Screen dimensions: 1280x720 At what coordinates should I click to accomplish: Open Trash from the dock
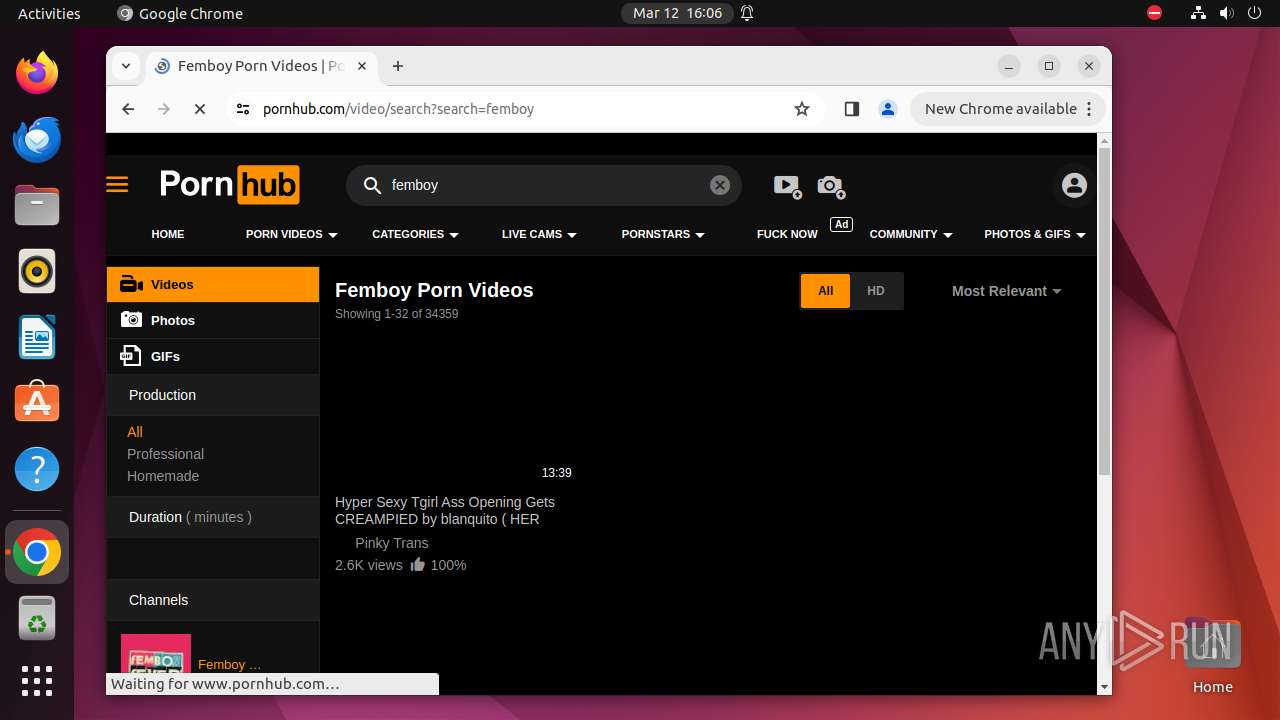point(37,619)
